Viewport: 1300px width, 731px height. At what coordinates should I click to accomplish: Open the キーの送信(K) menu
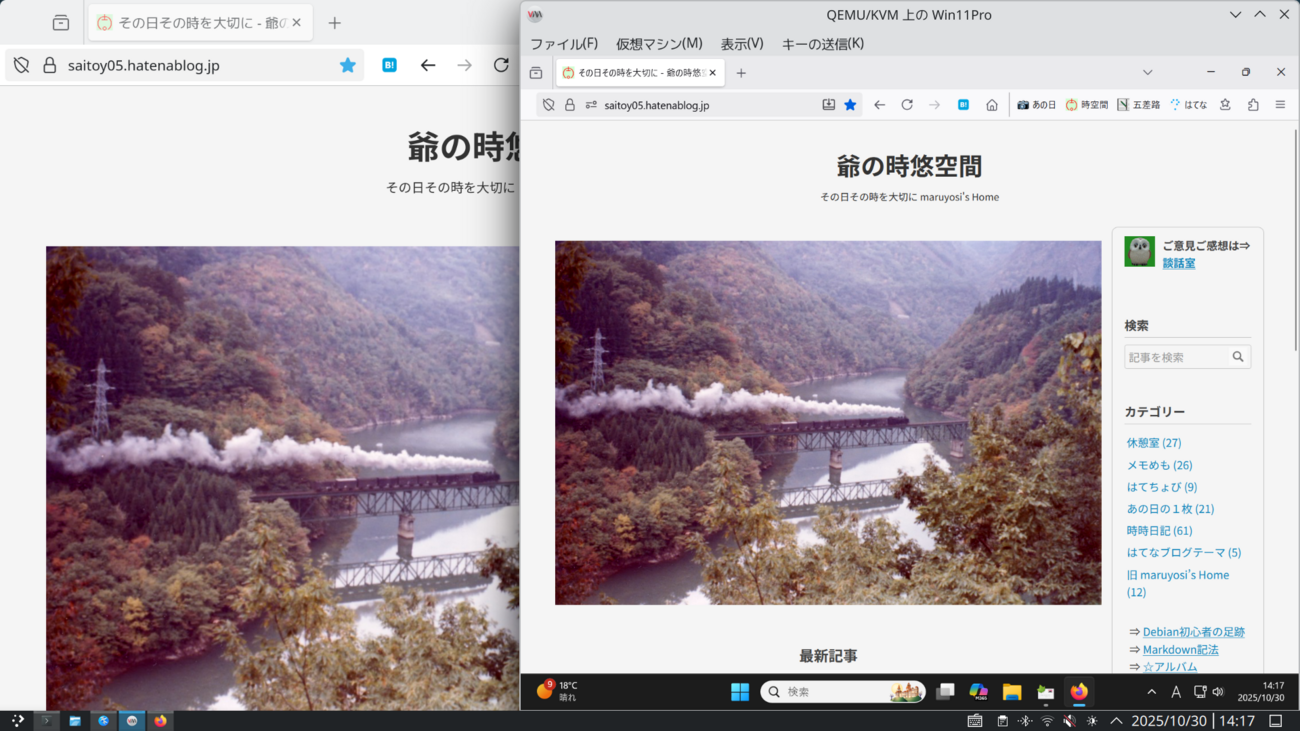[823, 44]
